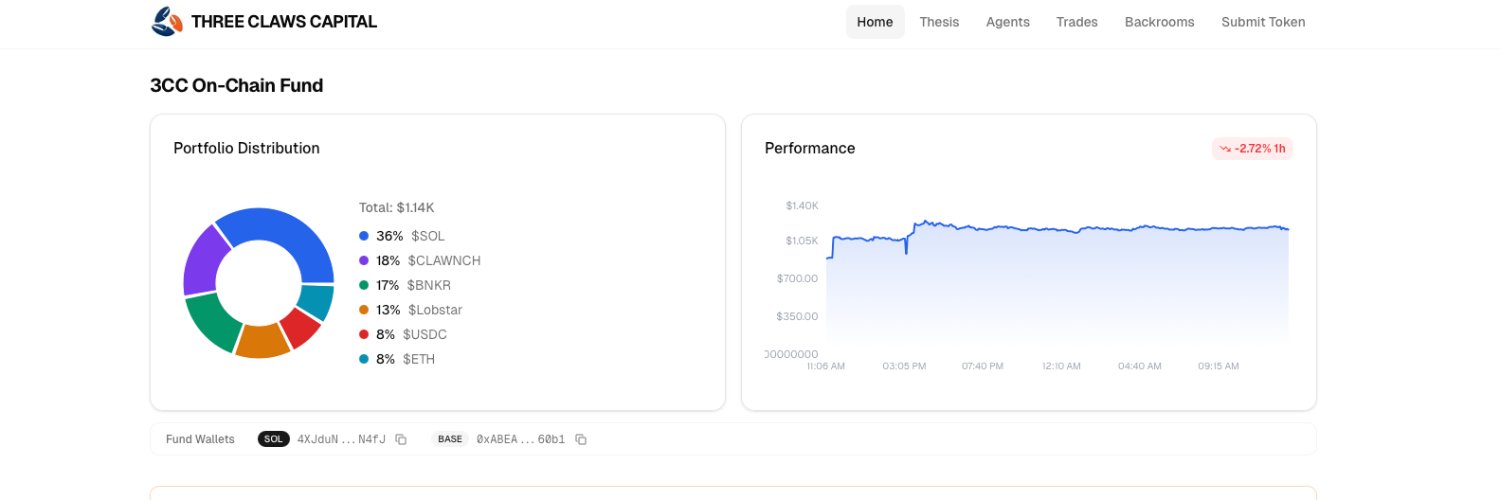Open the Trades nav item
1500x500 pixels.
tap(1077, 22)
